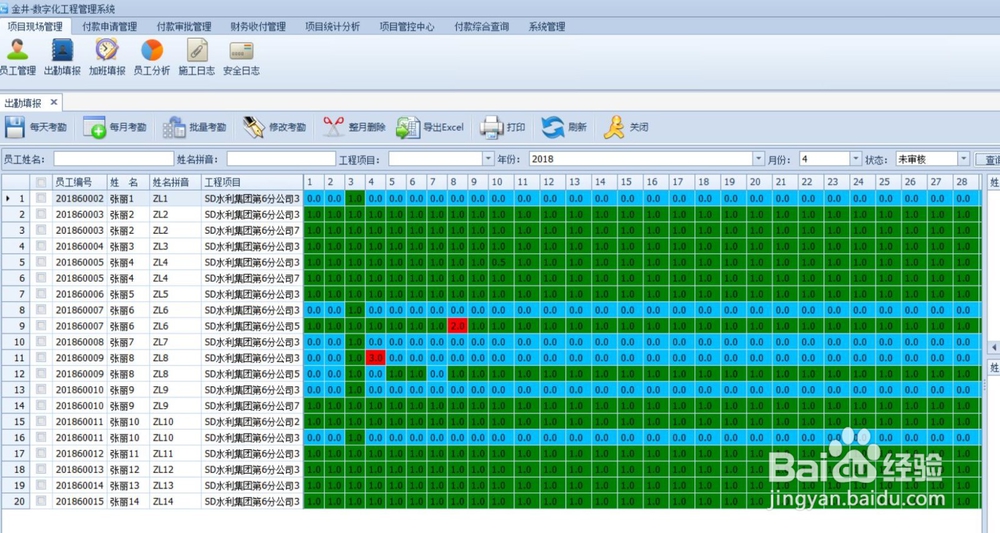Focus the 姓名拼音 input field
The width and height of the screenshot is (1000, 533).
coord(281,159)
